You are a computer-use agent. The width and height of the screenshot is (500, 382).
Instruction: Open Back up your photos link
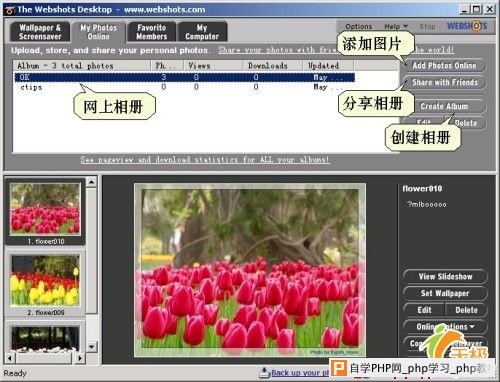(300, 373)
